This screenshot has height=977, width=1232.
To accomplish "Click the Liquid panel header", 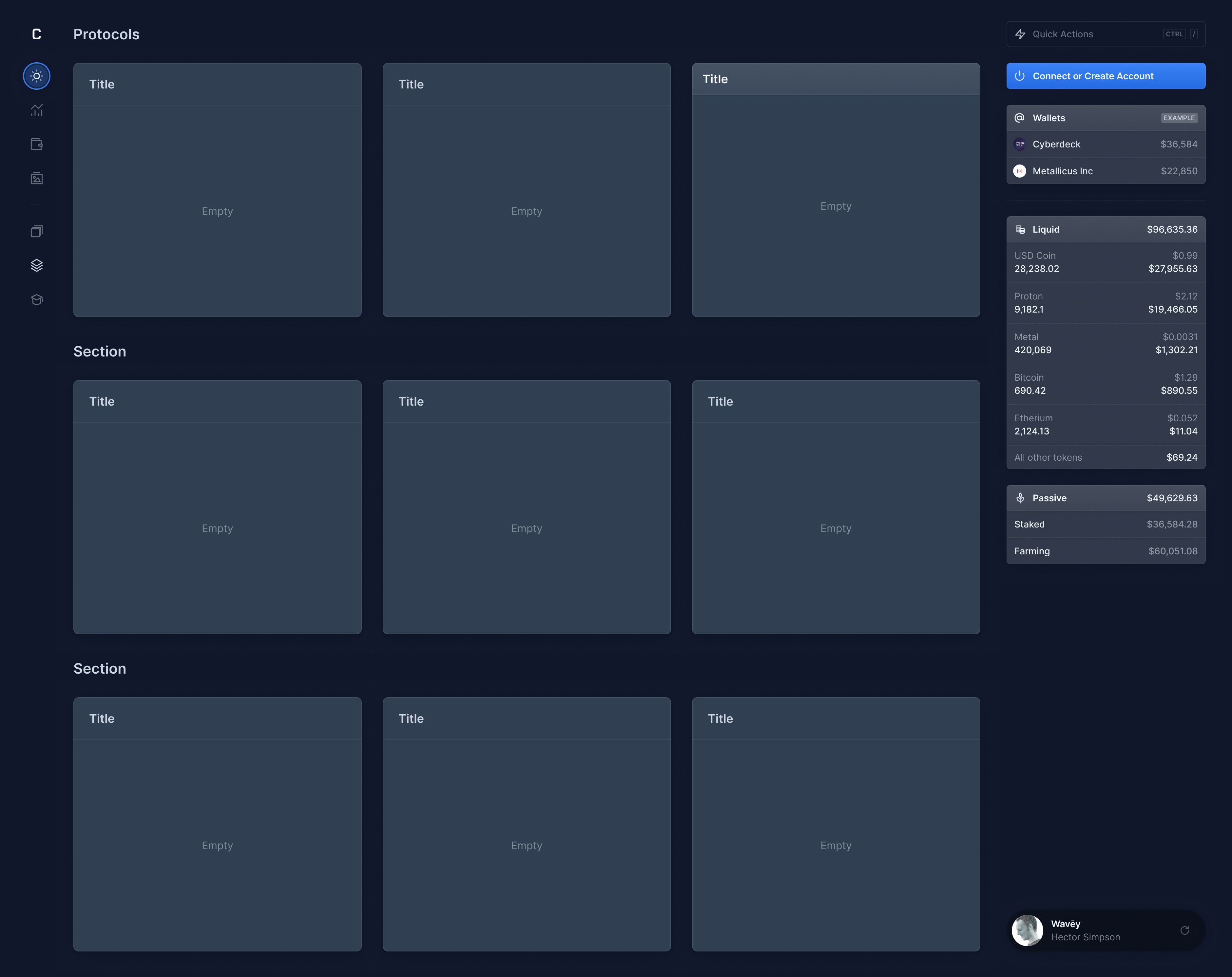I will point(1106,229).
